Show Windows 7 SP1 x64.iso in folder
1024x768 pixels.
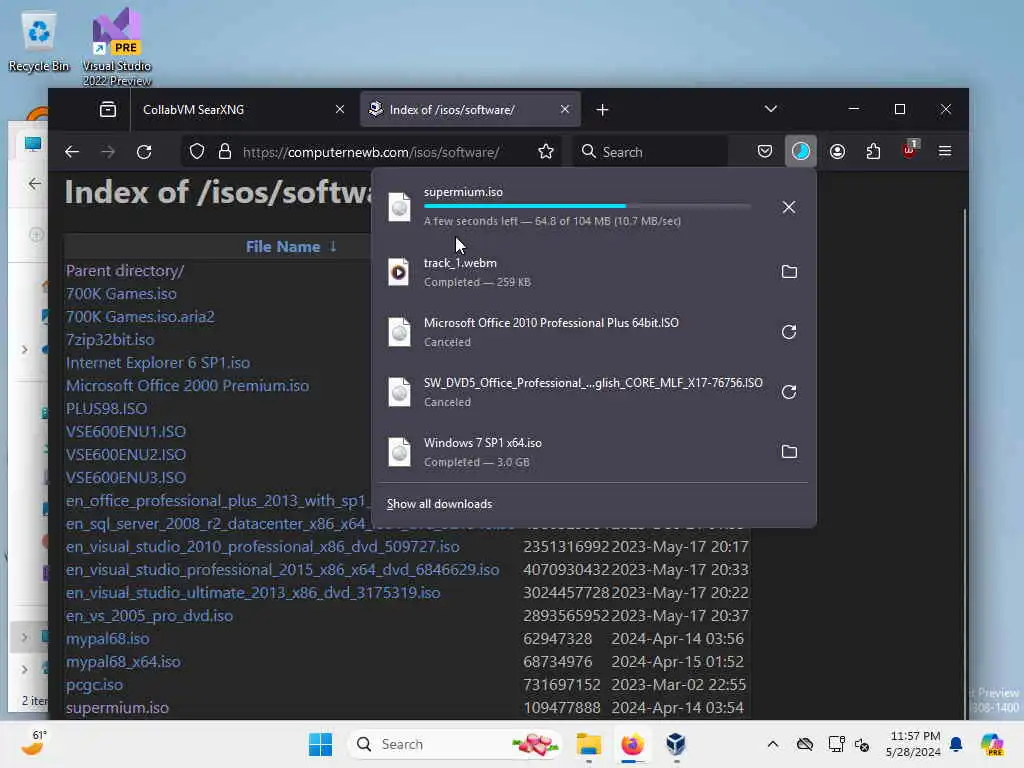coord(789,452)
